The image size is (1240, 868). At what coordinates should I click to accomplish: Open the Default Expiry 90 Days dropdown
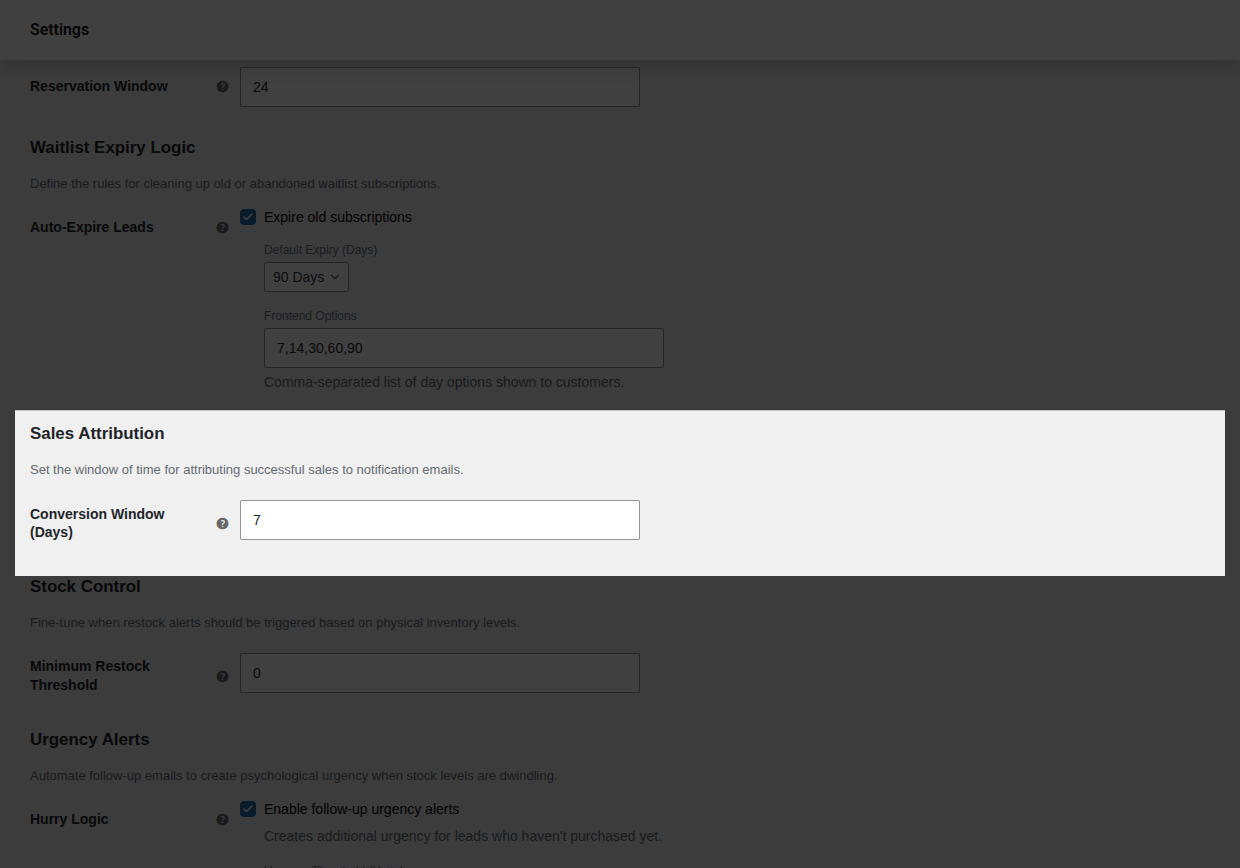[x=306, y=277]
